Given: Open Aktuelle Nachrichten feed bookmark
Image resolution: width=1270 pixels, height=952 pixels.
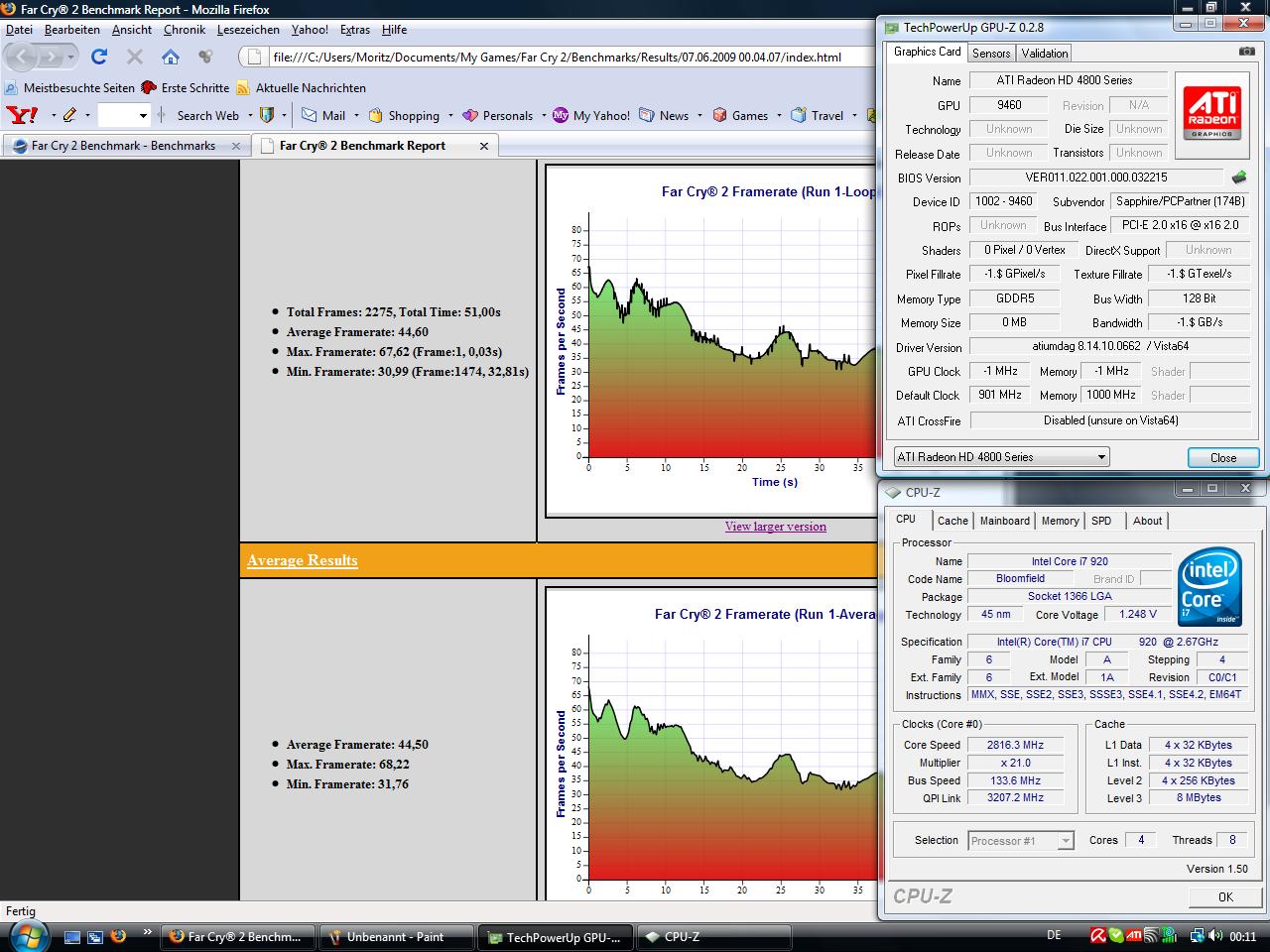Looking at the screenshot, I should (302, 87).
